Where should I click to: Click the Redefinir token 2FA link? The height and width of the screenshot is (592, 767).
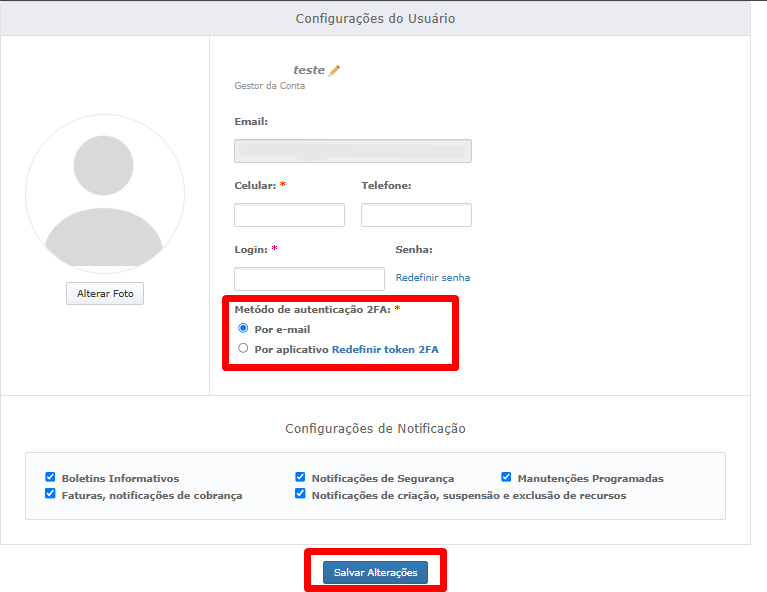(x=385, y=350)
